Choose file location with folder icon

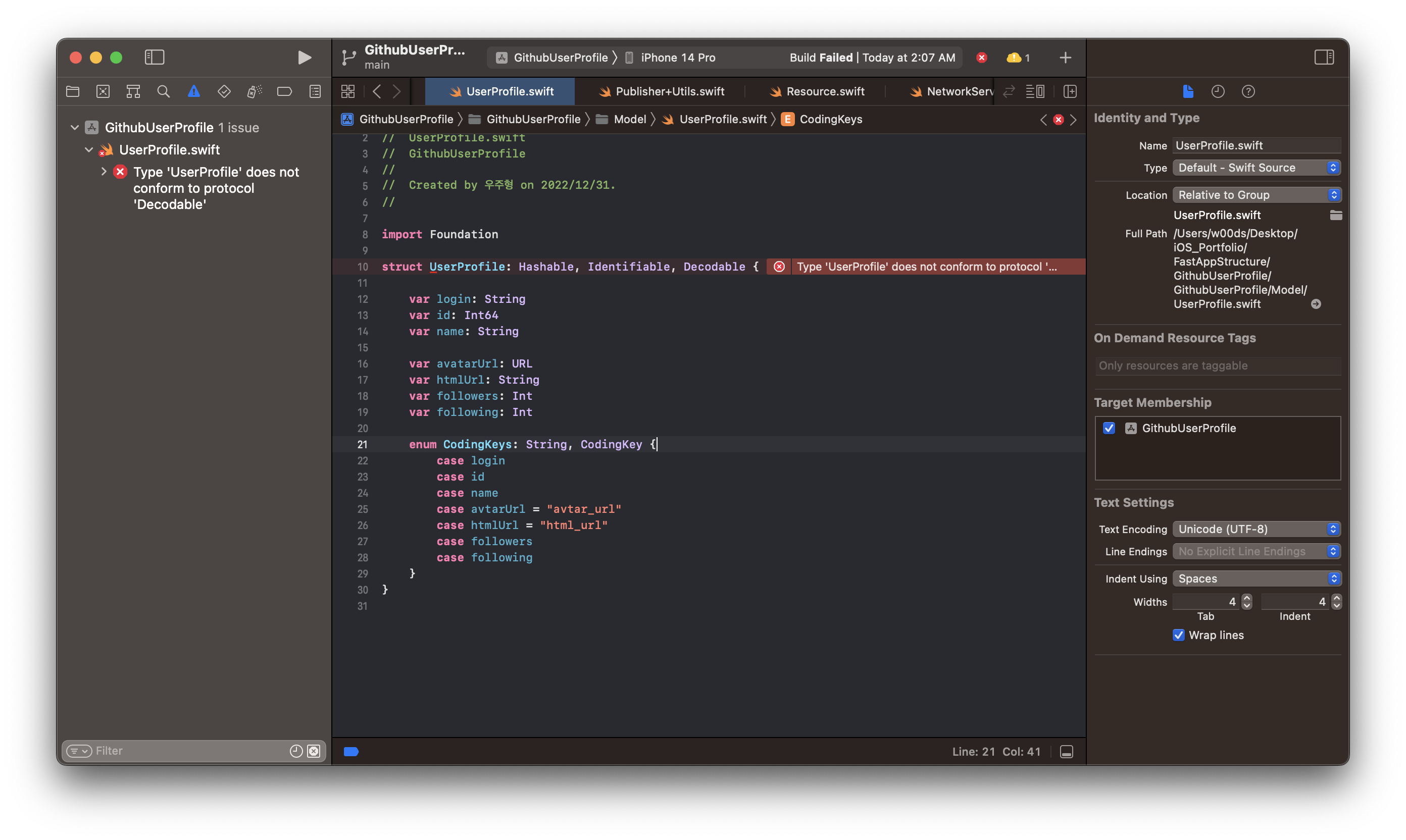tap(1335, 215)
